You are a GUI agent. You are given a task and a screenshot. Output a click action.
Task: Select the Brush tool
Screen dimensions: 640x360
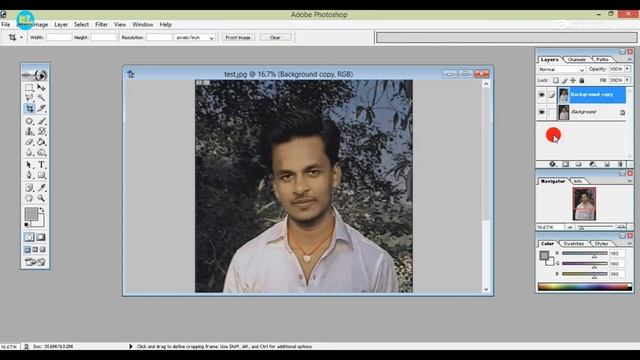41,121
